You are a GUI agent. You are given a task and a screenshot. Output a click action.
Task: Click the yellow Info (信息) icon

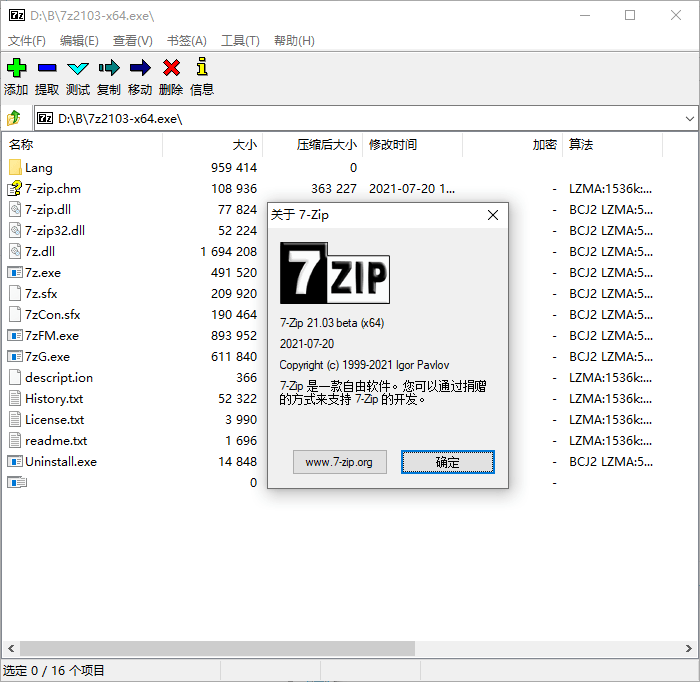click(x=202, y=68)
